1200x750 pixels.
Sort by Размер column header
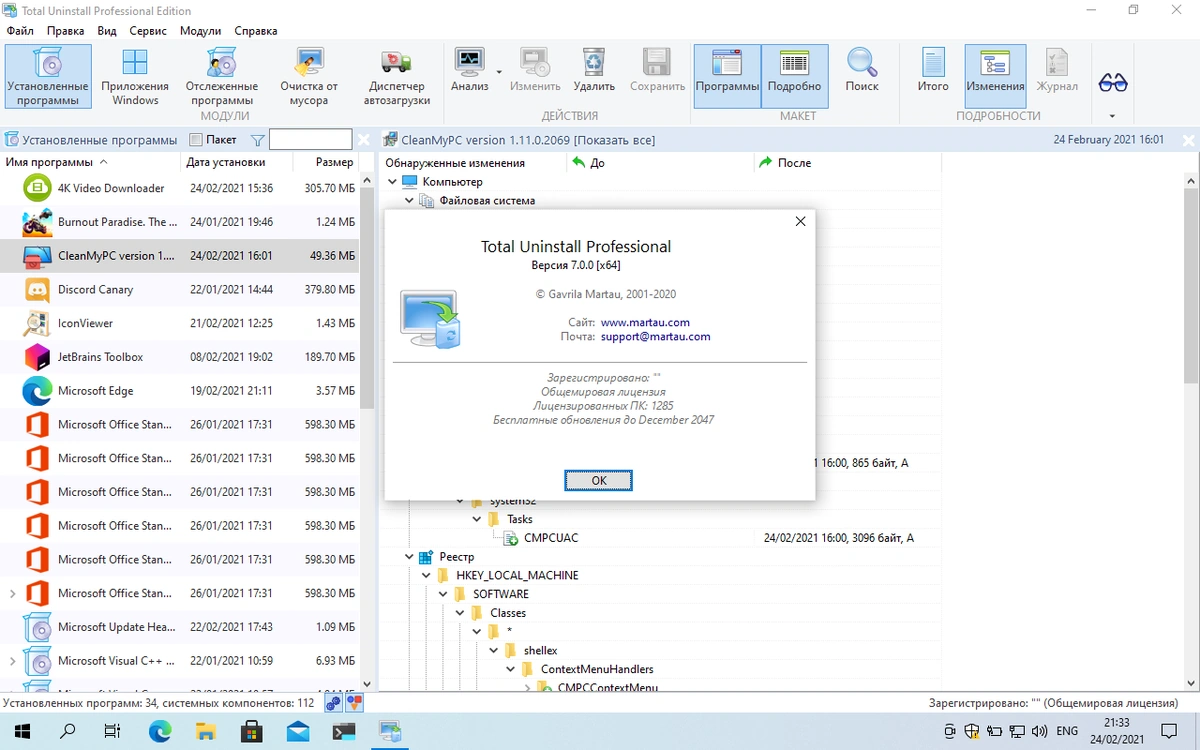(325, 162)
